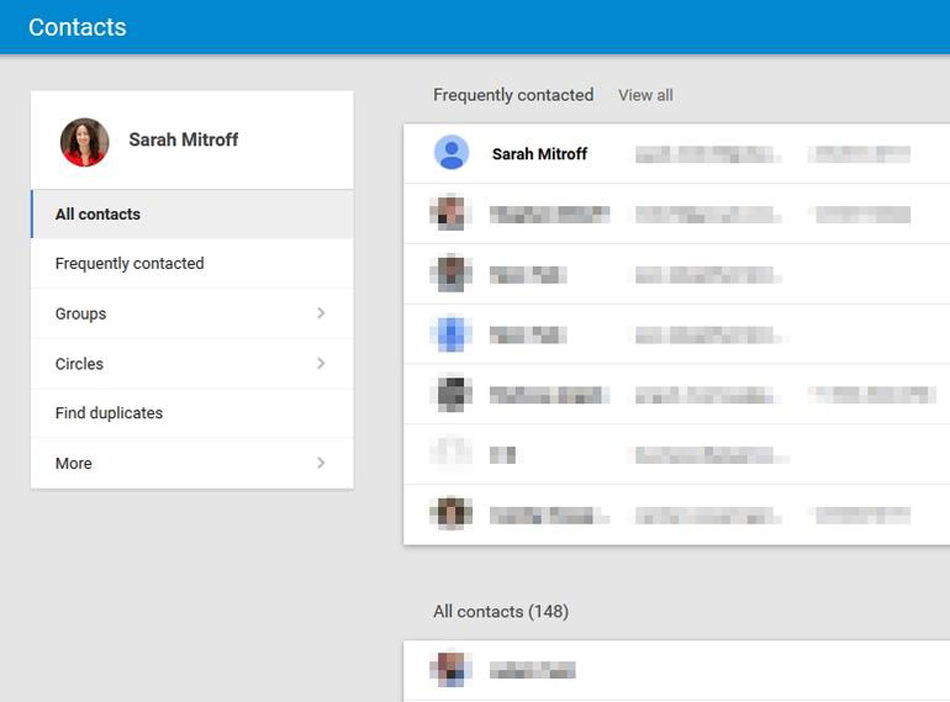
Task: Open Find duplicates in the sidebar
Action: click(x=109, y=413)
